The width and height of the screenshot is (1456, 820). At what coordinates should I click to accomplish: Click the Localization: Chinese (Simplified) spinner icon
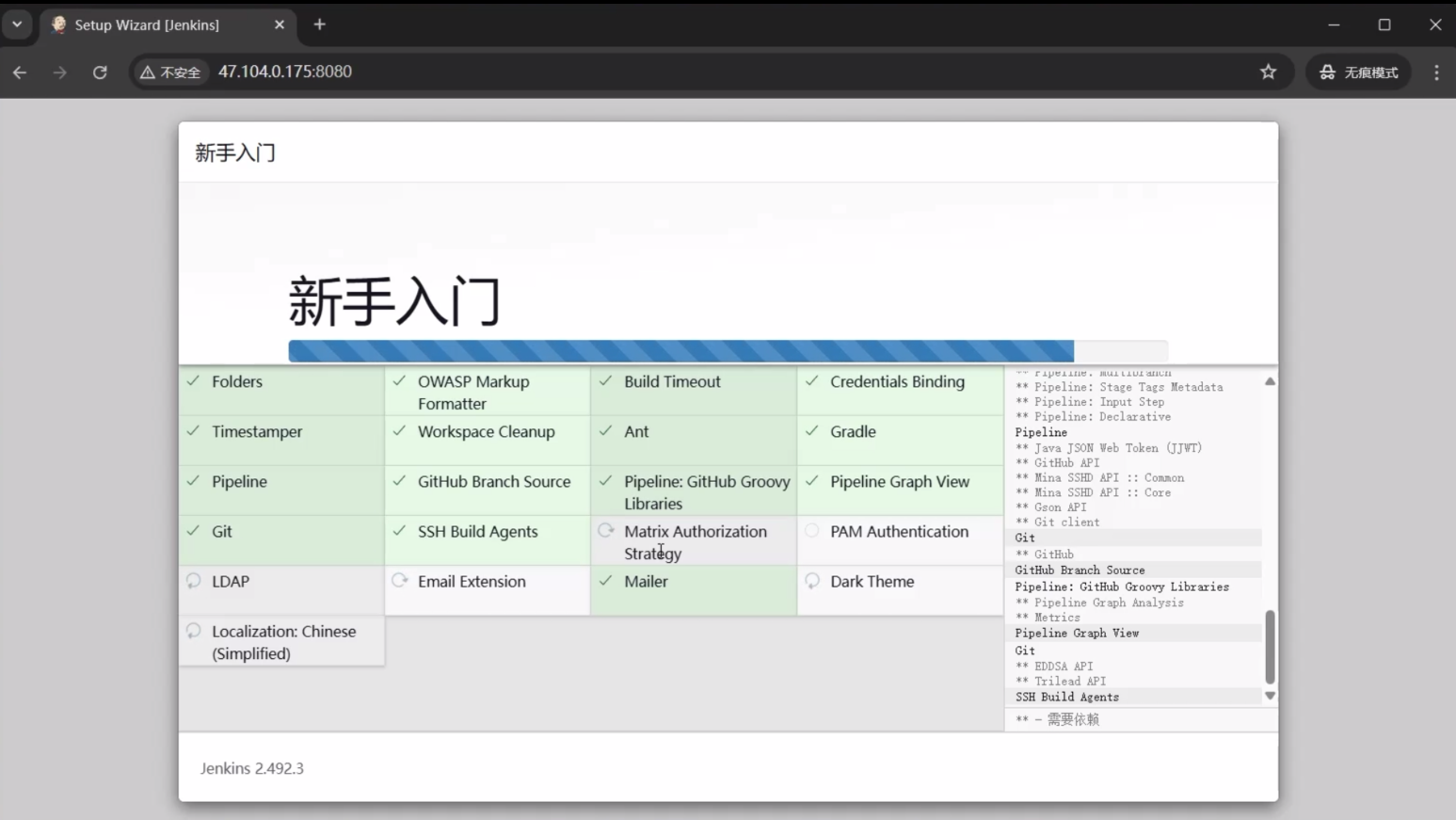(x=194, y=631)
